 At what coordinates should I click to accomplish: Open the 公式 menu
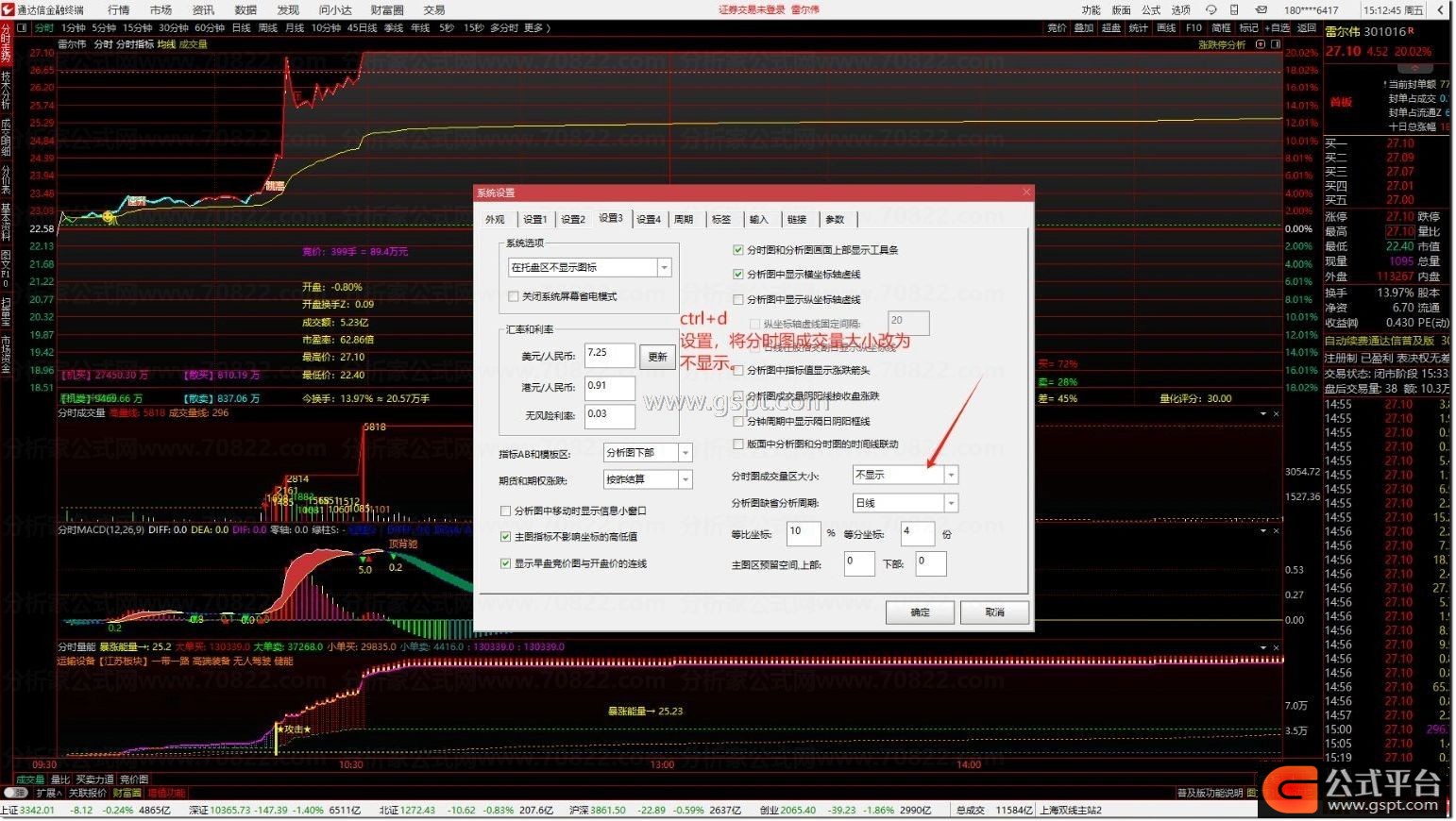coord(1151,9)
